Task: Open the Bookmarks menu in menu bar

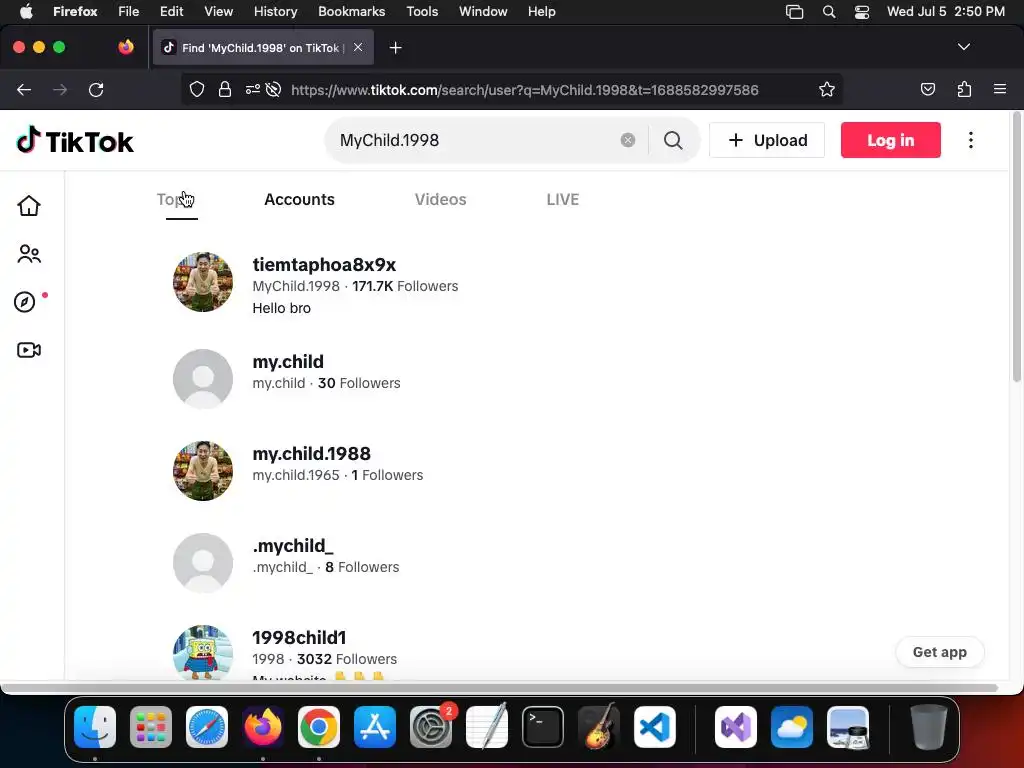Action: (x=351, y=11)
